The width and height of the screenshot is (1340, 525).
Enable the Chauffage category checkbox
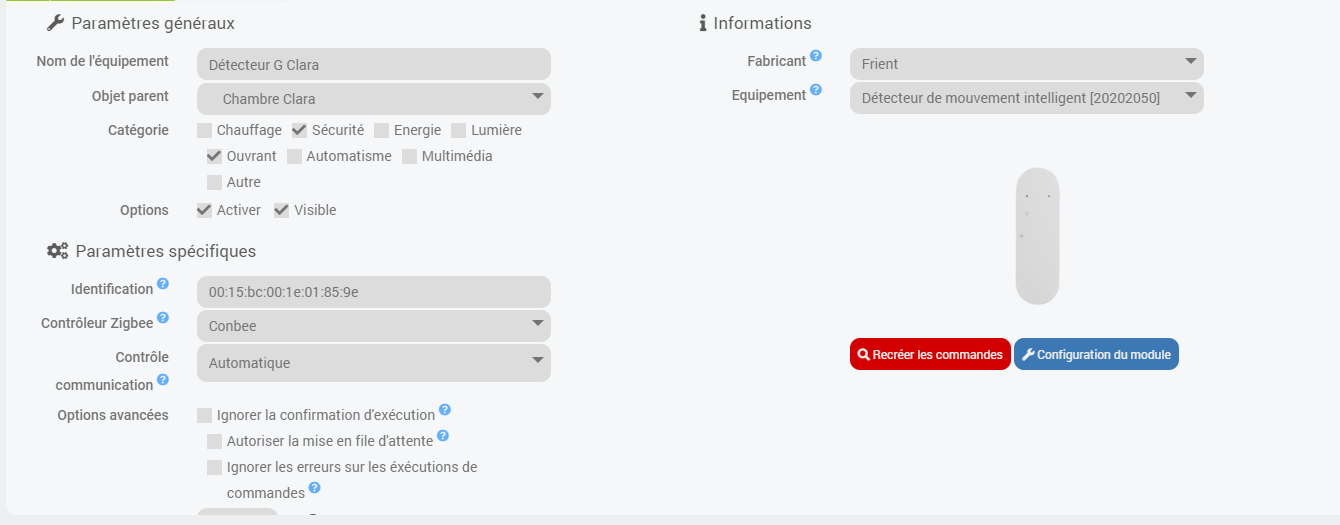(x=205, y=130)
